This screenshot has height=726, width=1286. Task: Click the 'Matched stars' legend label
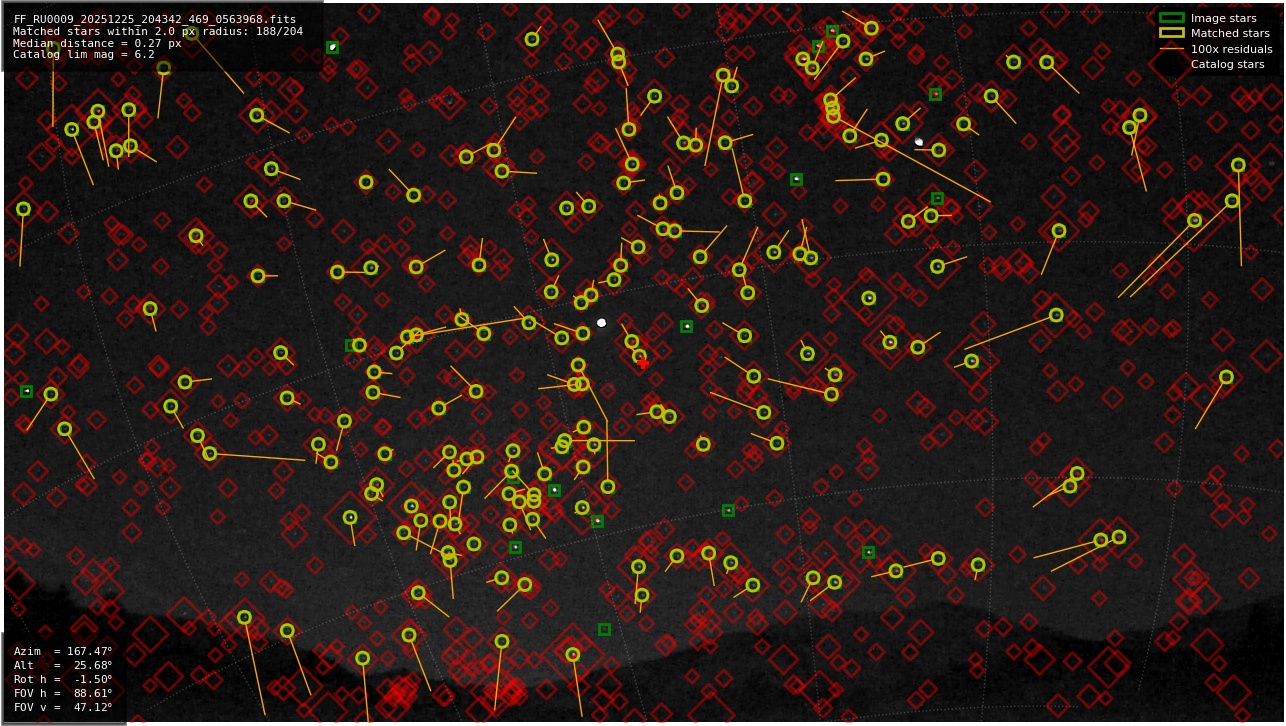(x=1230, y=33)
